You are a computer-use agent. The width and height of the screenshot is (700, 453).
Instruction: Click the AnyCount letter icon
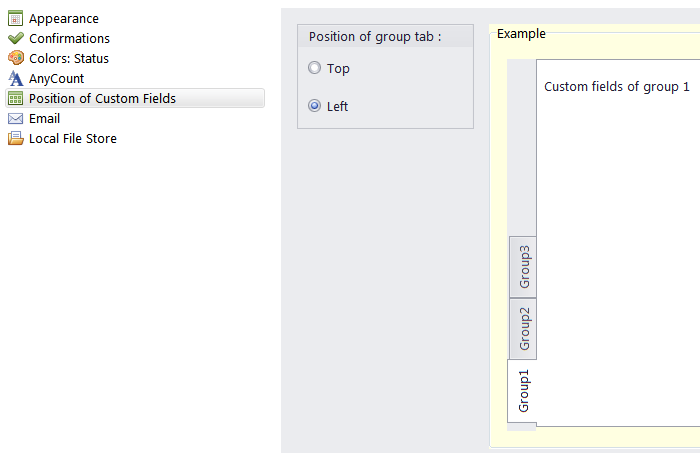(16, 78)
